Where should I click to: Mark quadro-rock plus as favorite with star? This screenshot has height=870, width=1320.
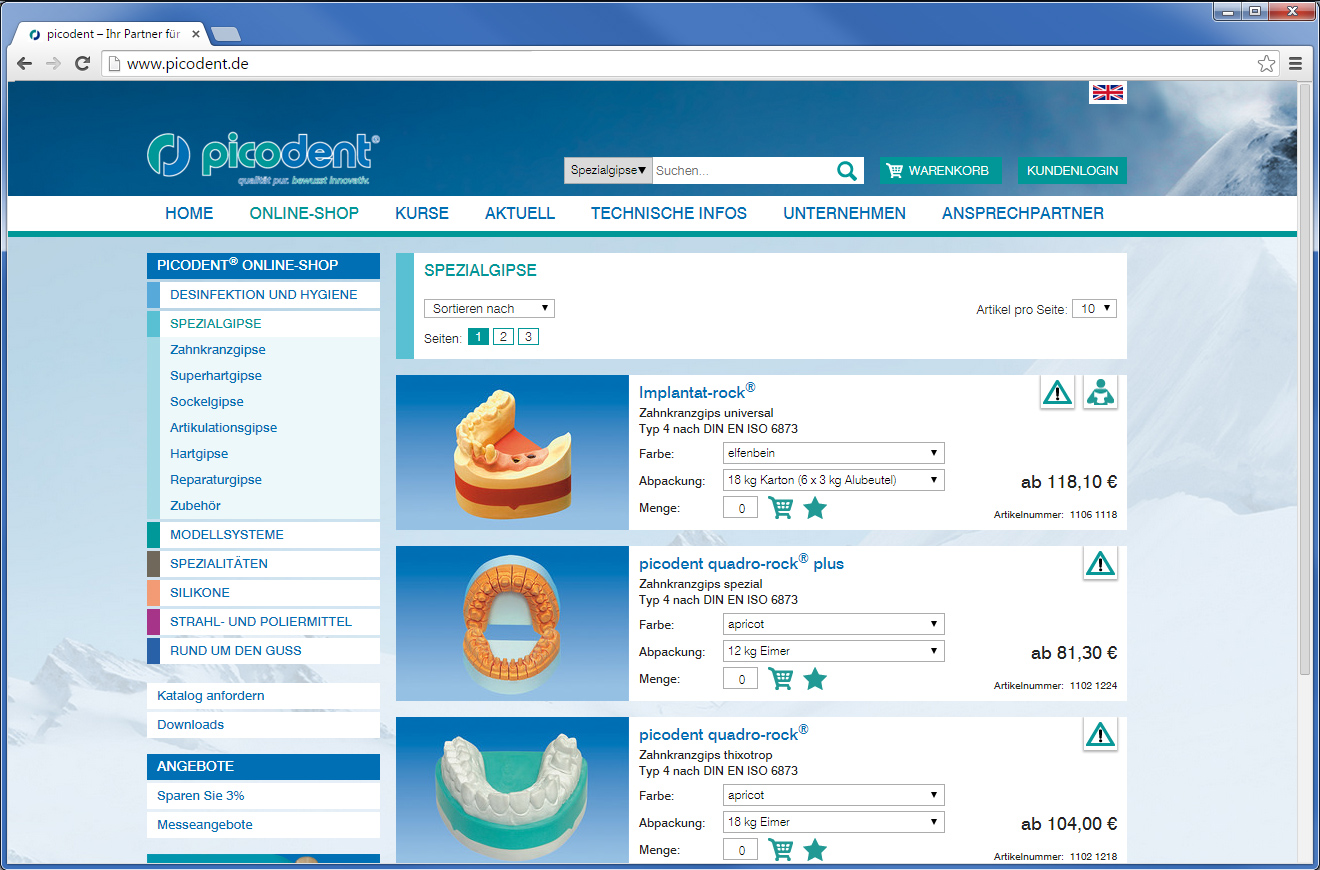pos(815,679)
